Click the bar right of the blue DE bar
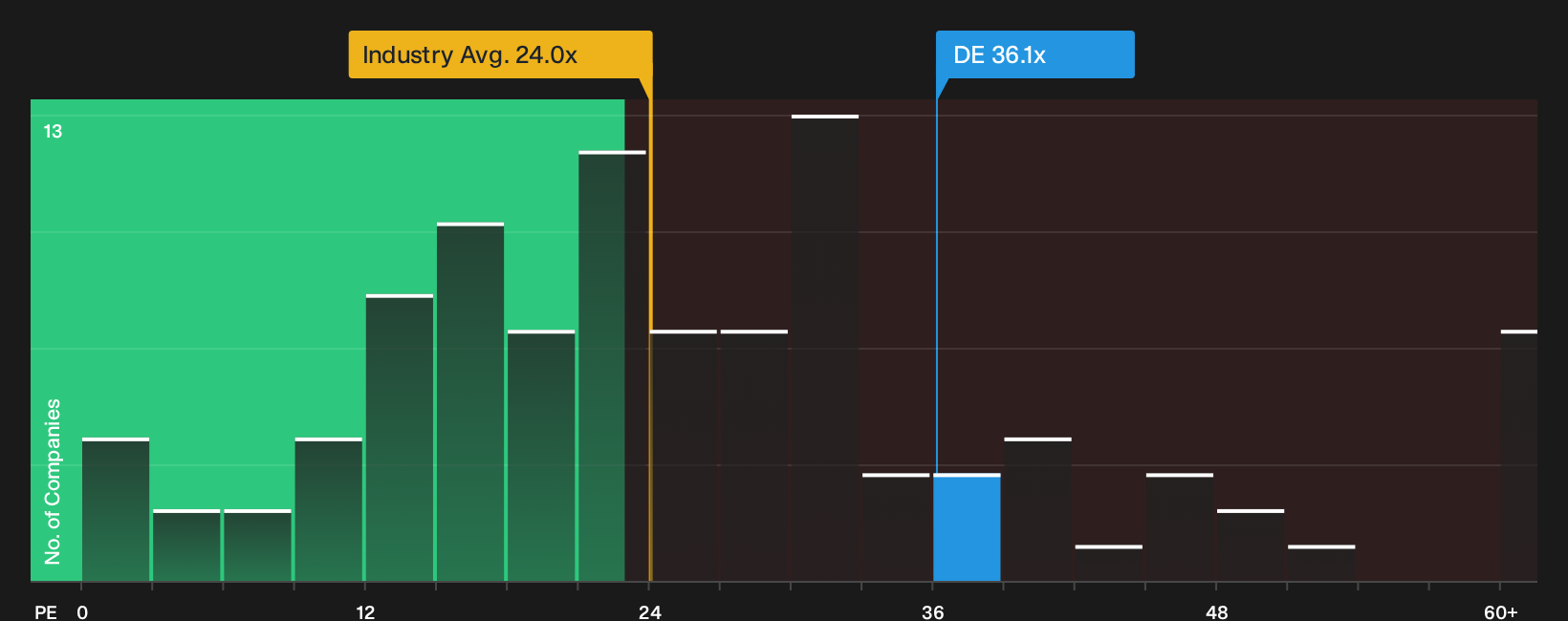 coord(1037,509)
